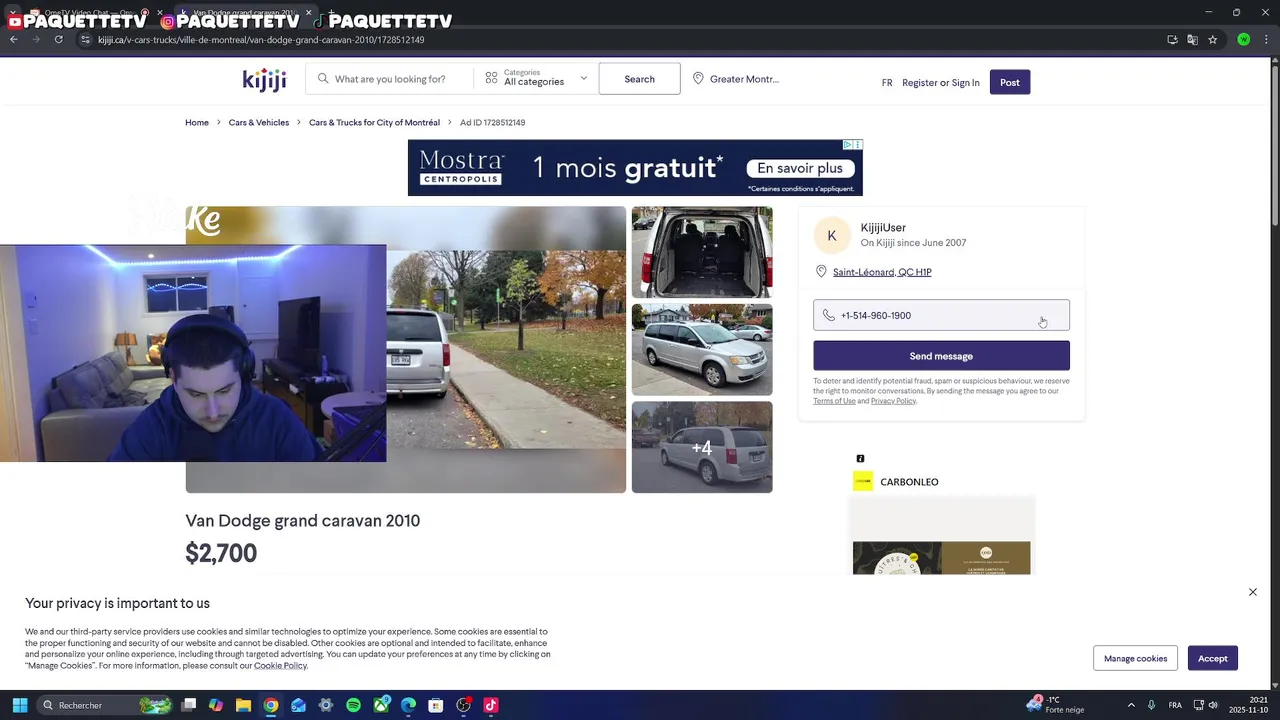Click the phone icon next to +1-514-960-1900

(828, 315)
